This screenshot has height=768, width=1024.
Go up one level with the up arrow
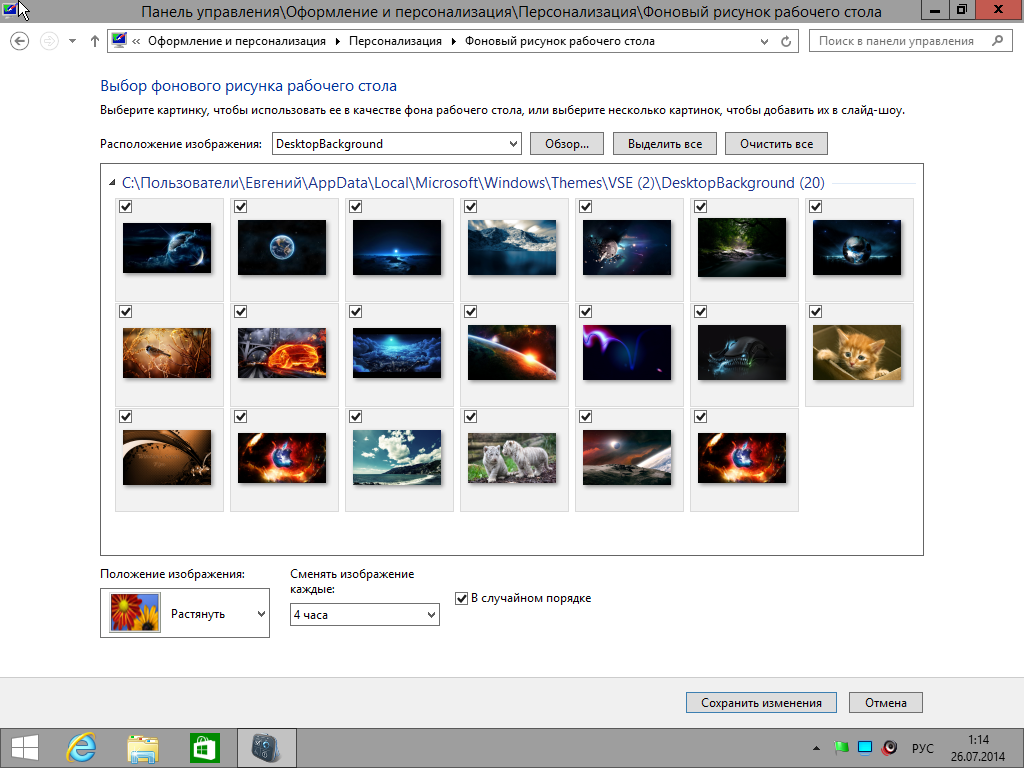(x=95, y=41)
